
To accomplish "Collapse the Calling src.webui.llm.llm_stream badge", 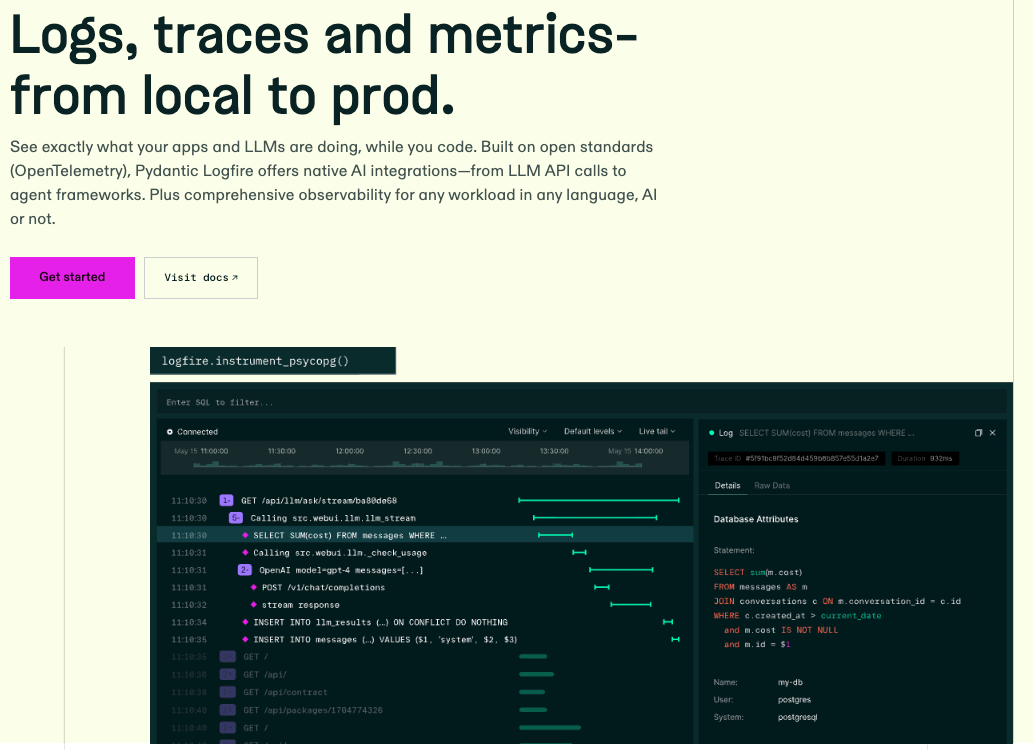I will [235, 518].
